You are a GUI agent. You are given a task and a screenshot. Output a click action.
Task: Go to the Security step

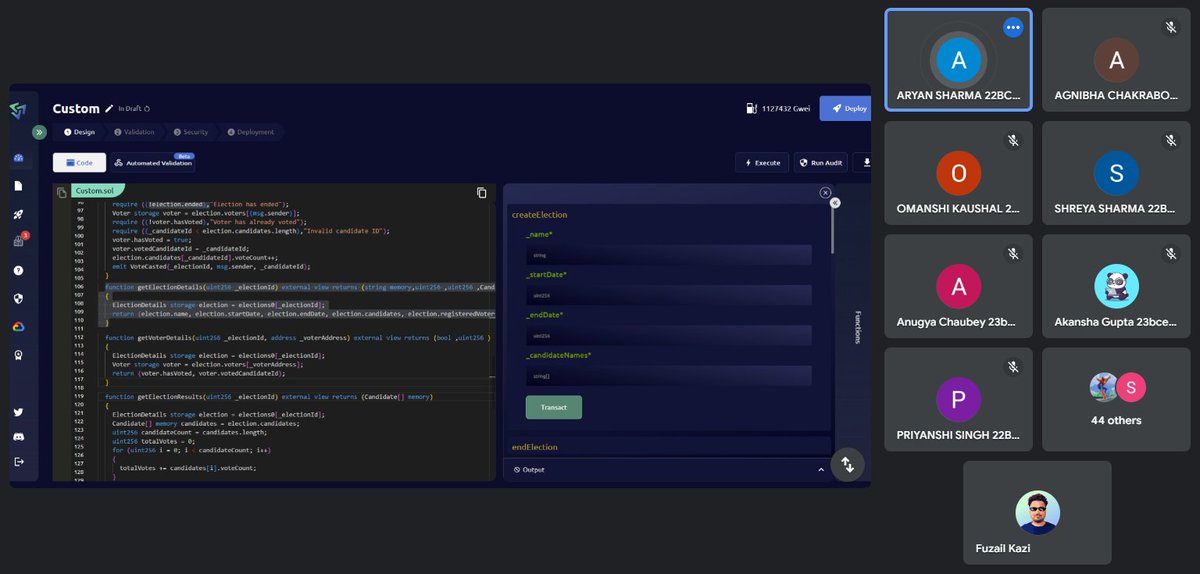pyautogui.click(x=190, y=132)
